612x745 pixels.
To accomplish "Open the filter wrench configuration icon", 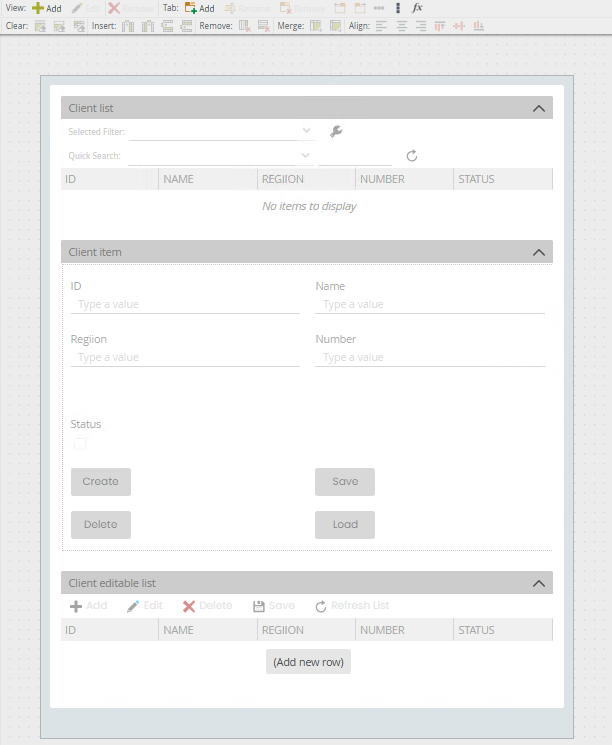I will point(336,131).
